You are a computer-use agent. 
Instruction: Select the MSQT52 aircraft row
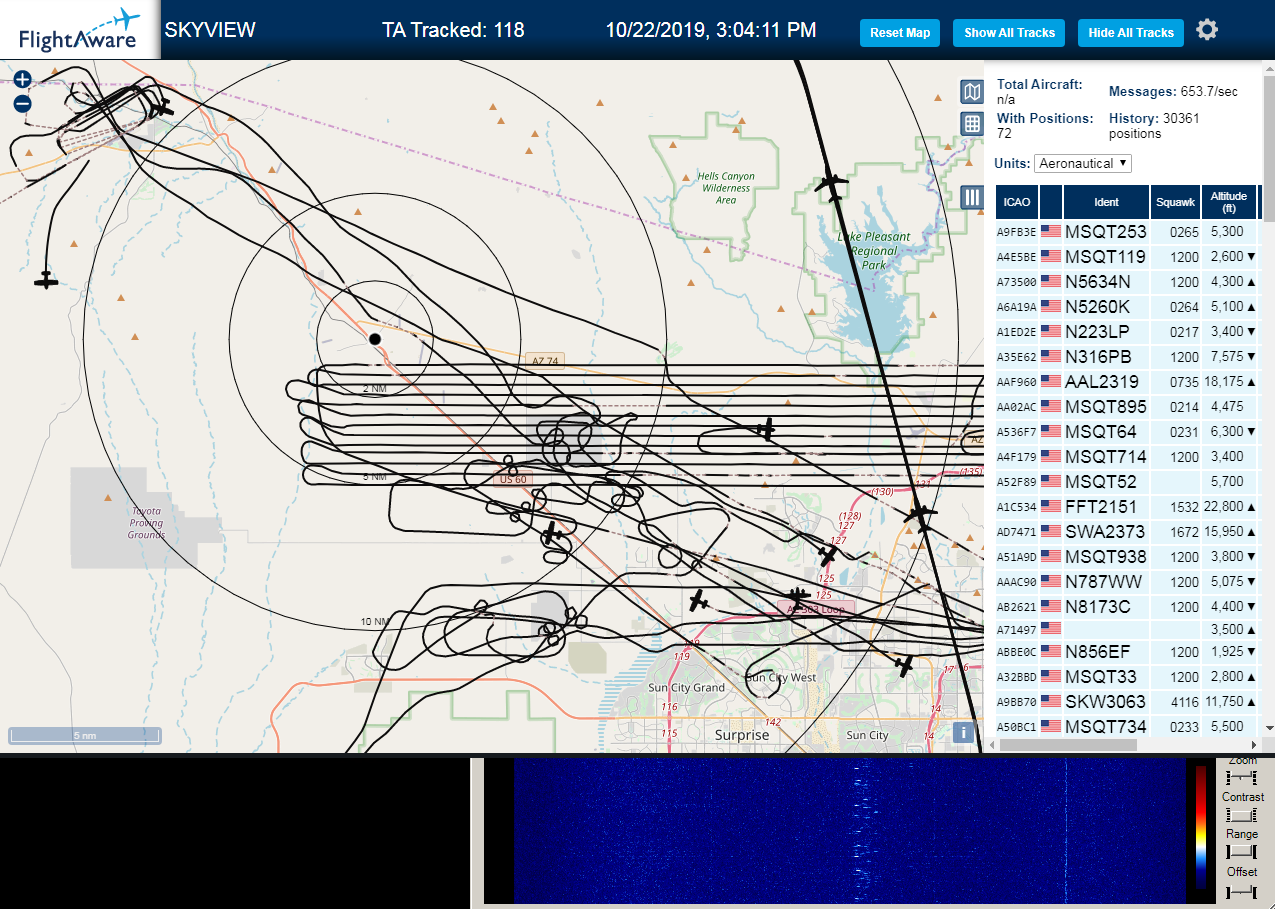coord(1127,481)
